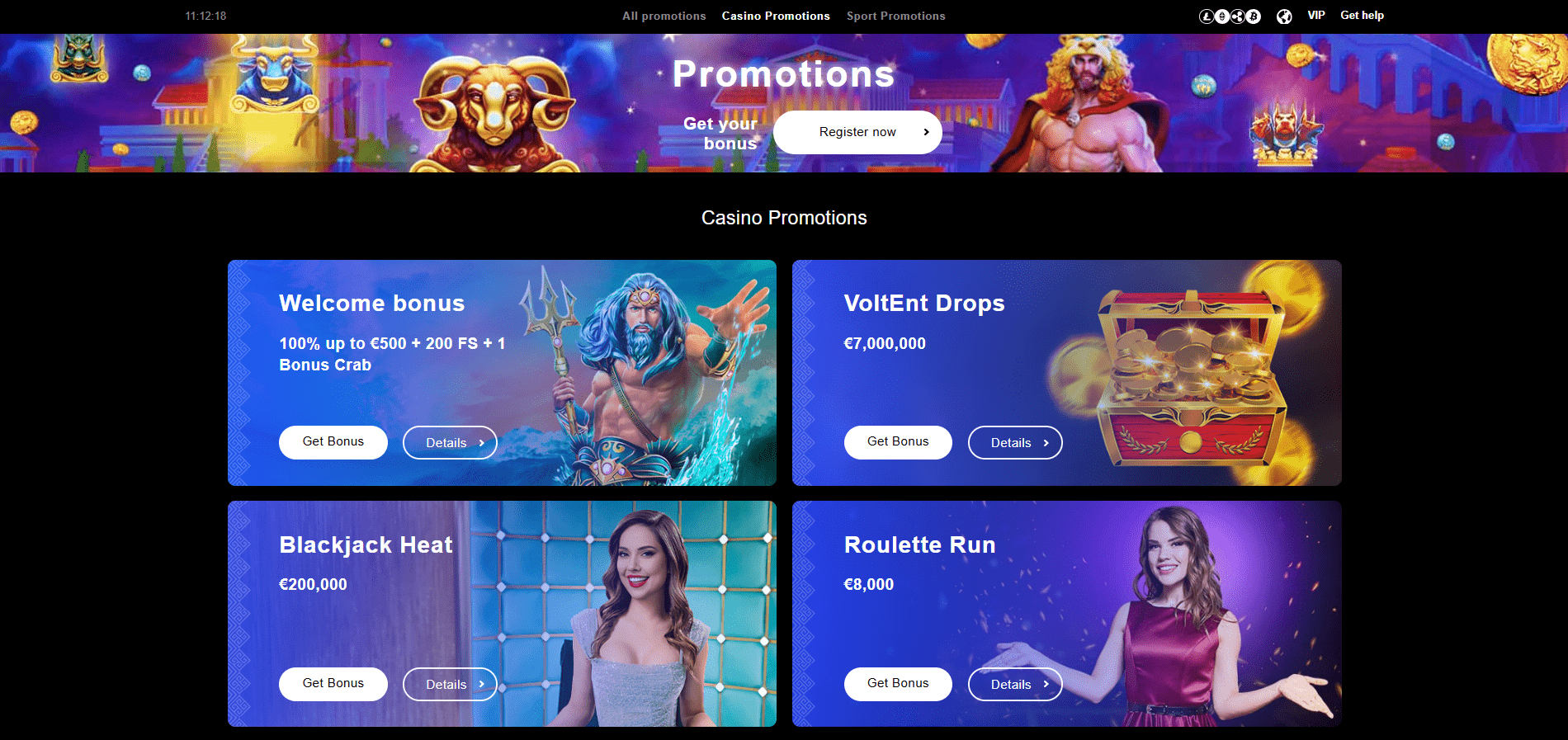Click Register now button in banner

coord(857,132)
